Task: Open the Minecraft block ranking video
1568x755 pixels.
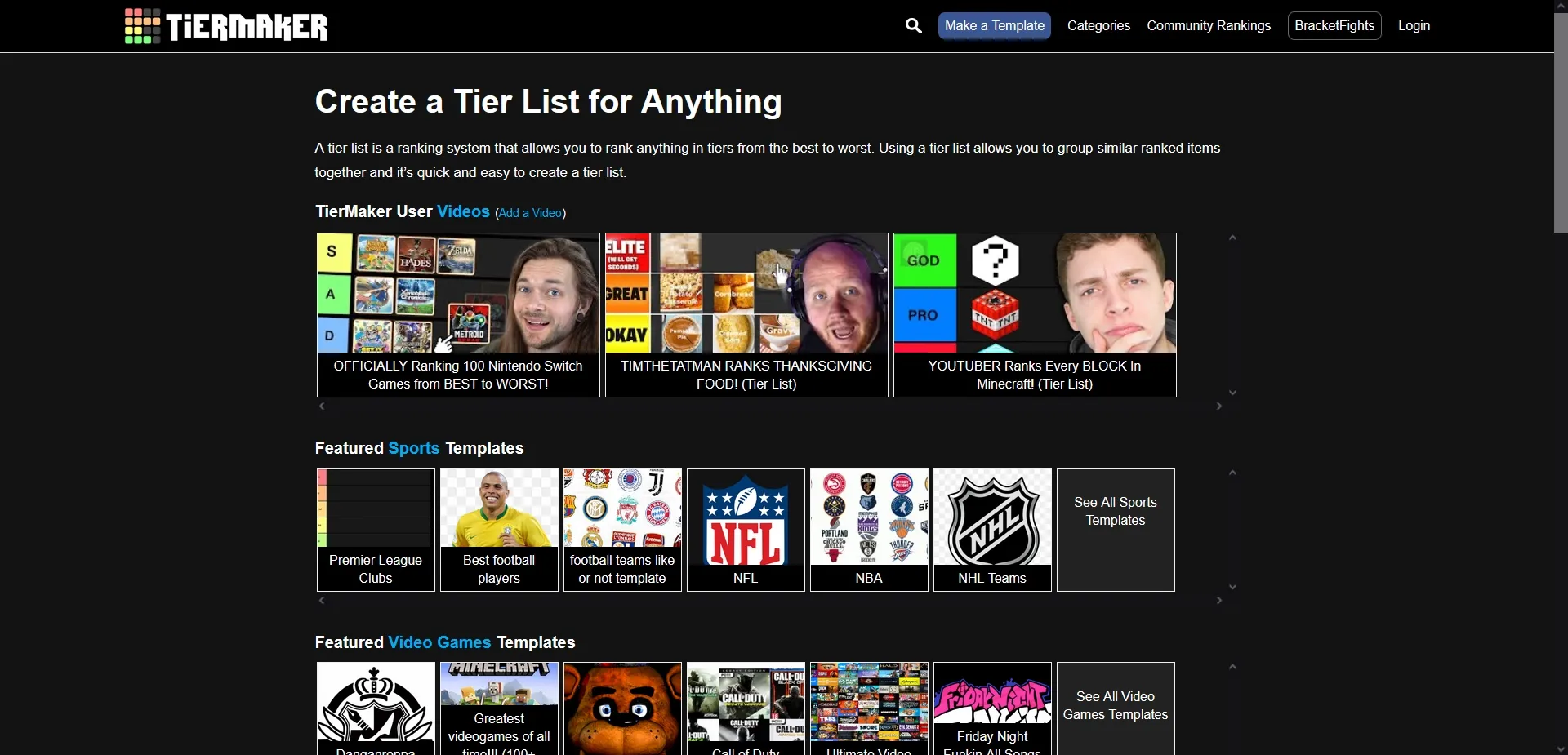Action: [1035, 315]
